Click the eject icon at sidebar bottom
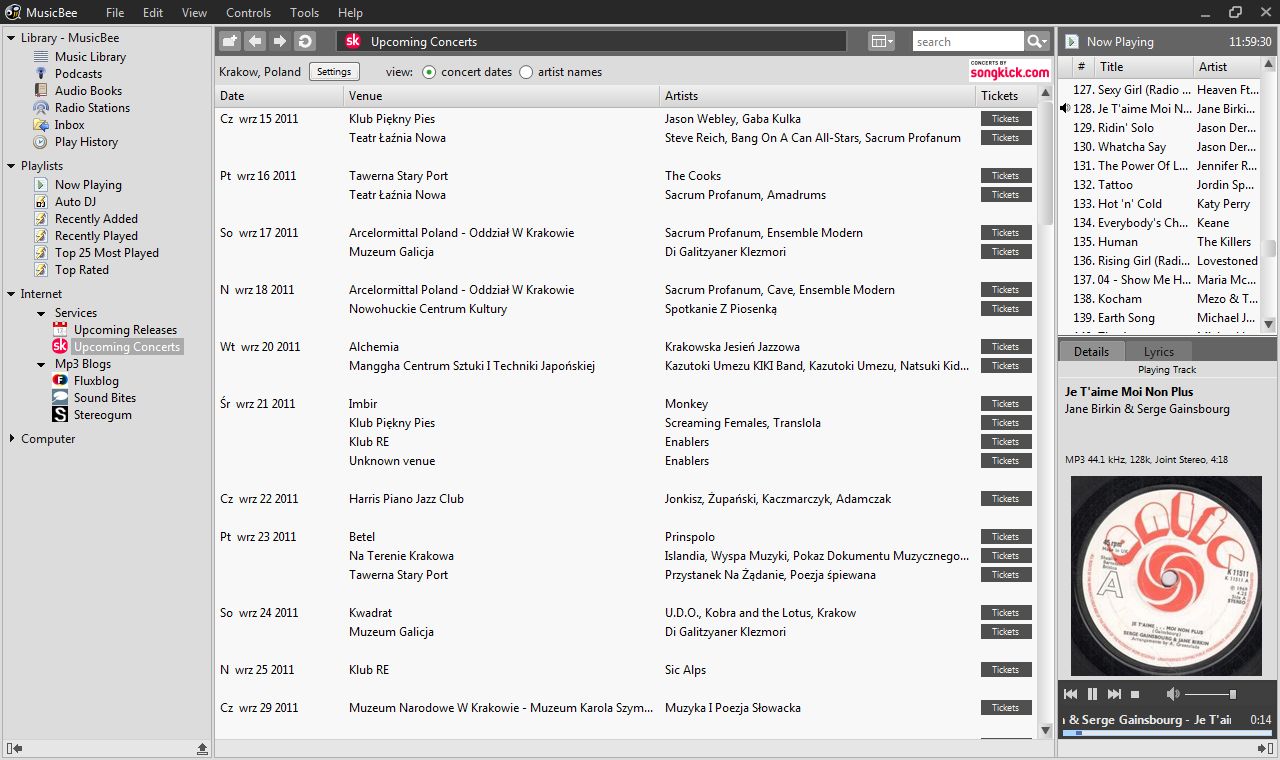This screenshot has width=1280, height=760. tap(202, 748)
